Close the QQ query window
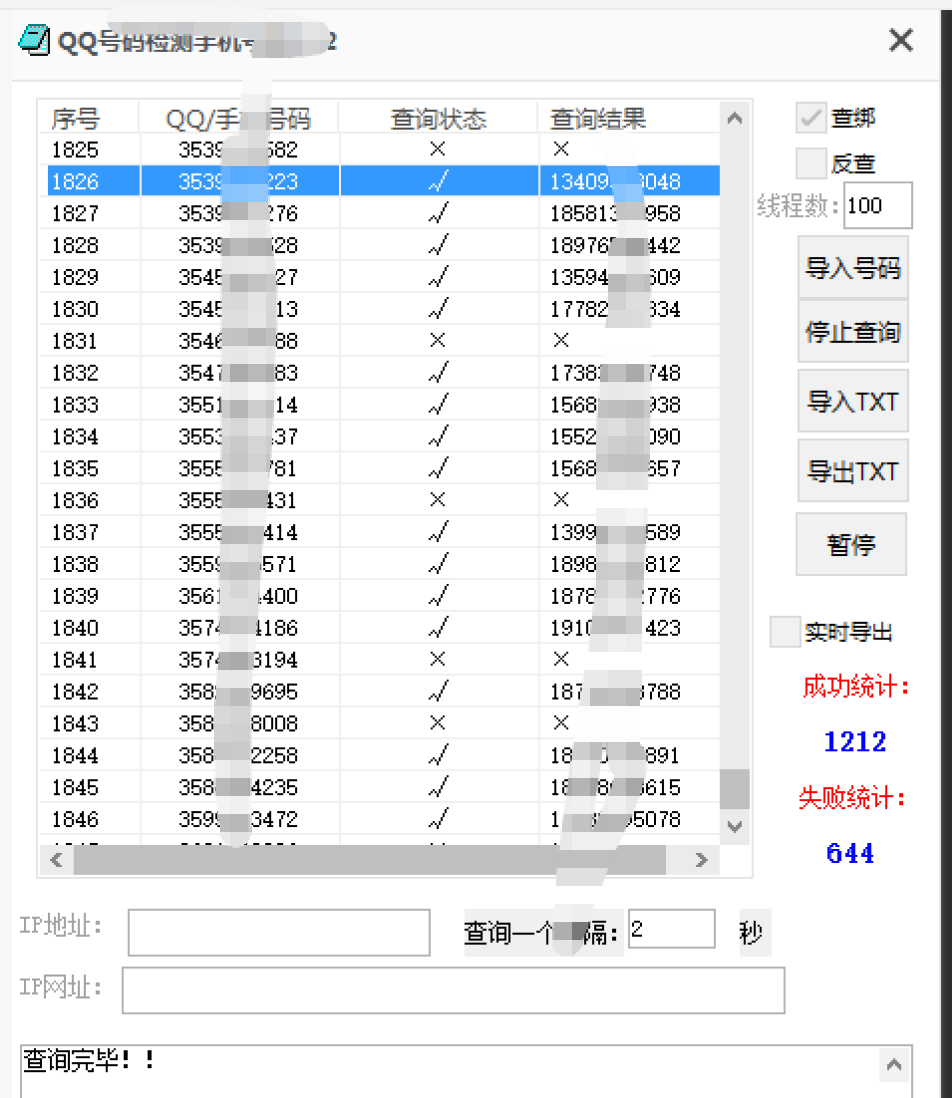Image resolution: width=952 pixels, height=1098 pixels. point(901,40)
